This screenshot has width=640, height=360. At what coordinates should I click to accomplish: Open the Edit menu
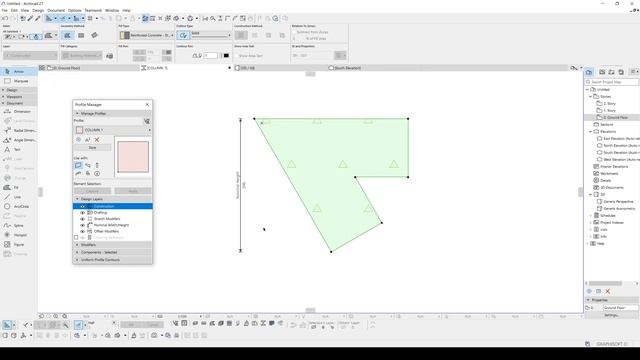[14, 10]
